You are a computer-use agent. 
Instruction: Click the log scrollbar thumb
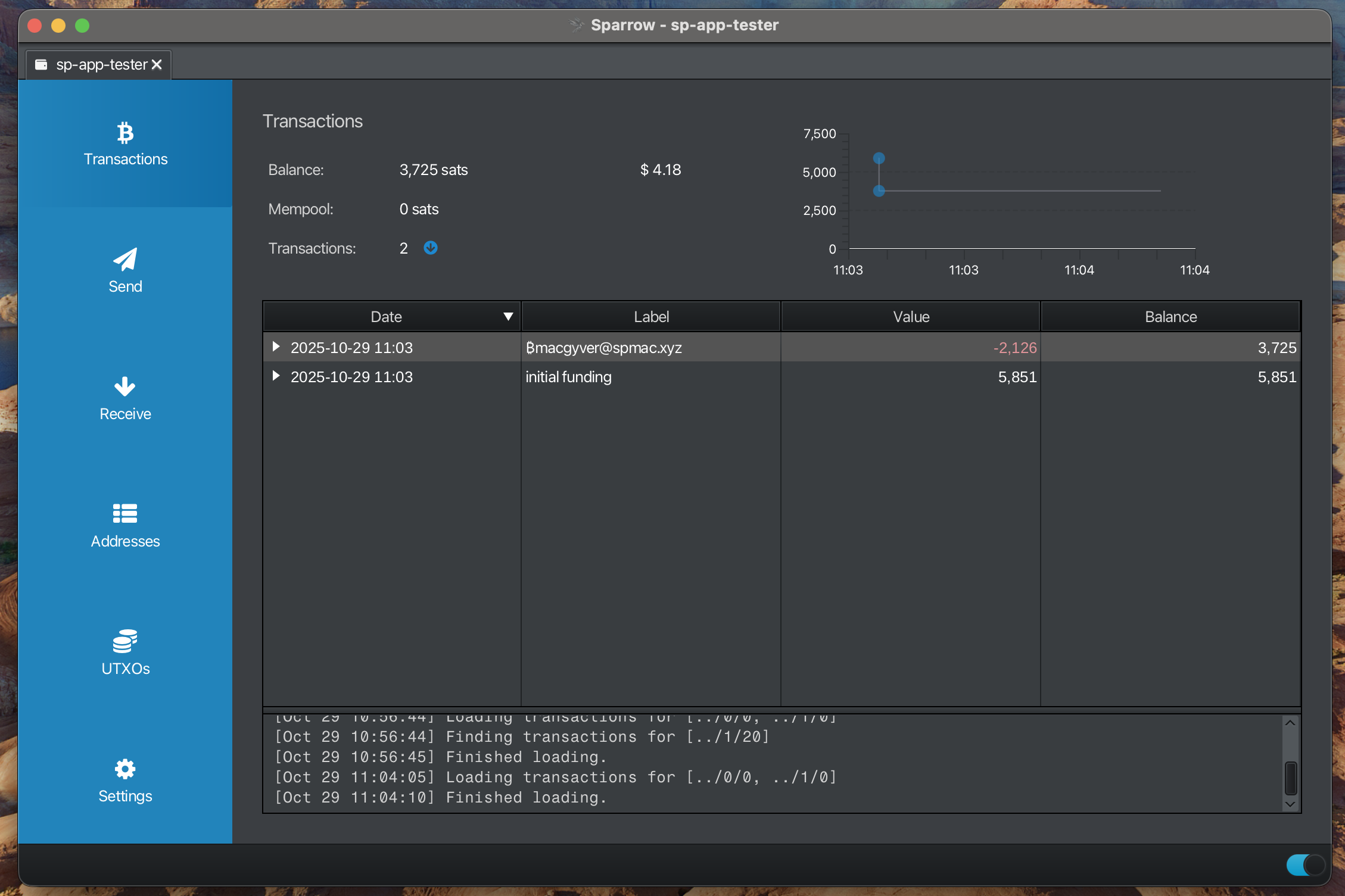coord(1291,778)
